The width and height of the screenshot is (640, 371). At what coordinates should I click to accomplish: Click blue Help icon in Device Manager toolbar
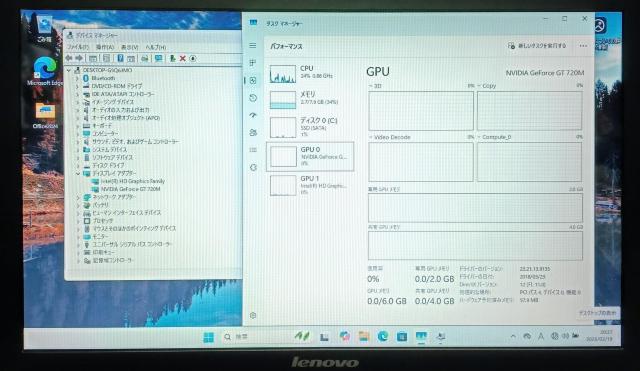120,58
